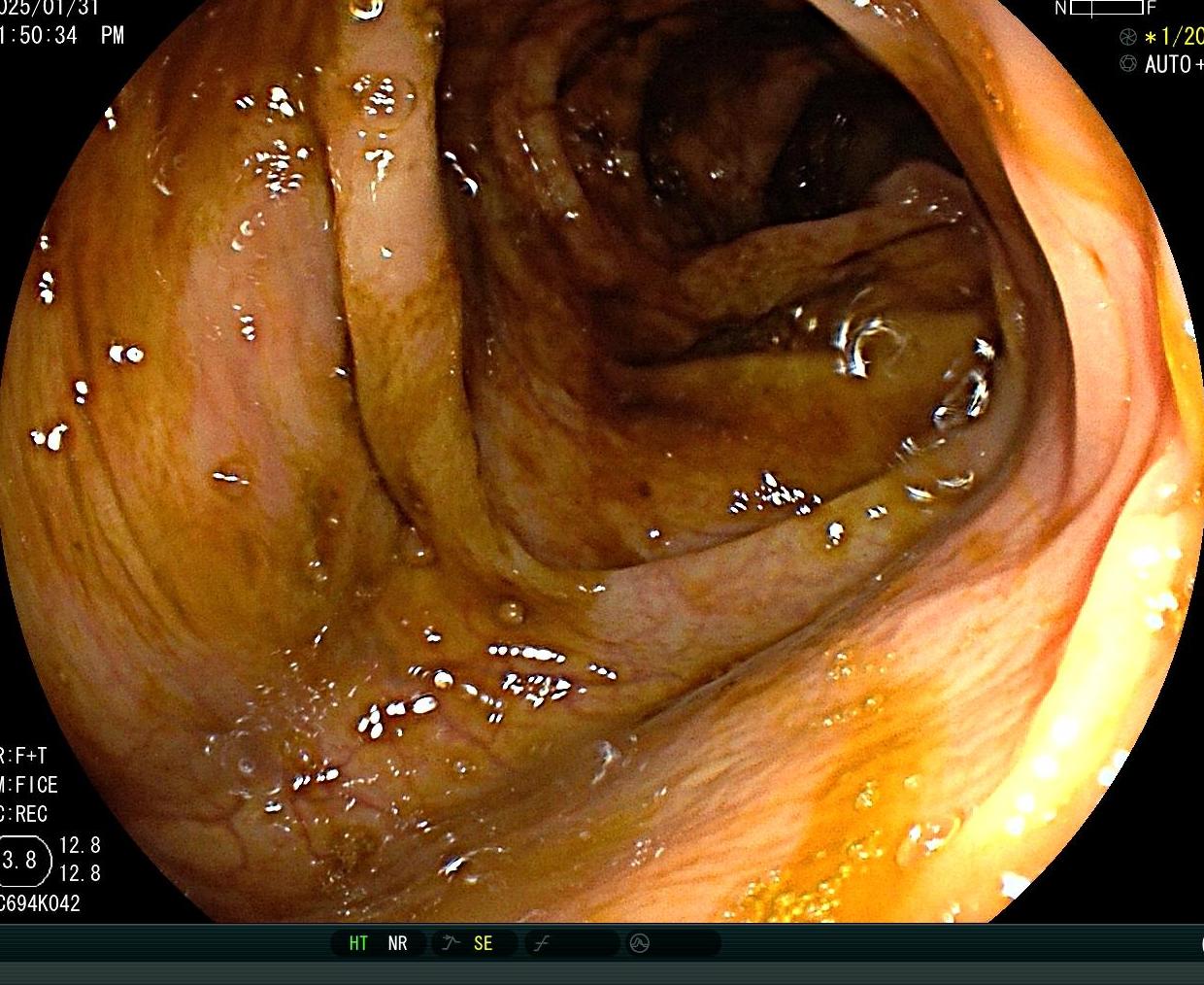Click the yellow *1/20 shutter value

coord(1174,37)
